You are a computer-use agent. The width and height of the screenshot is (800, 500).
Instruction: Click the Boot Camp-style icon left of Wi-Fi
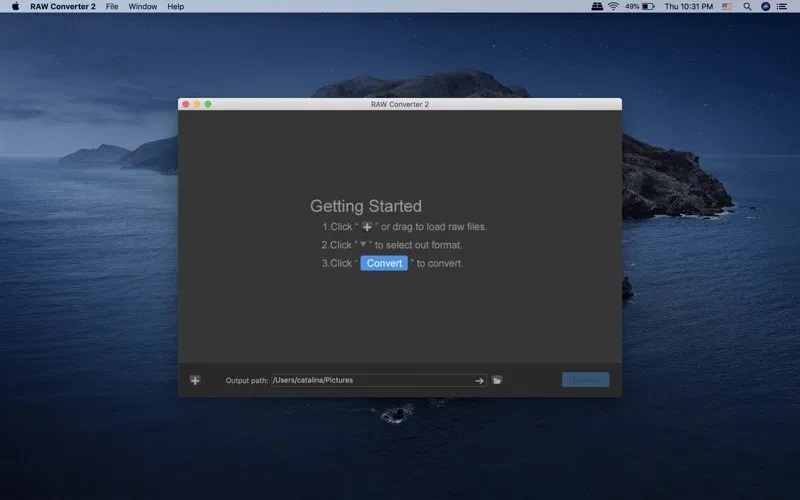(596, 6)
